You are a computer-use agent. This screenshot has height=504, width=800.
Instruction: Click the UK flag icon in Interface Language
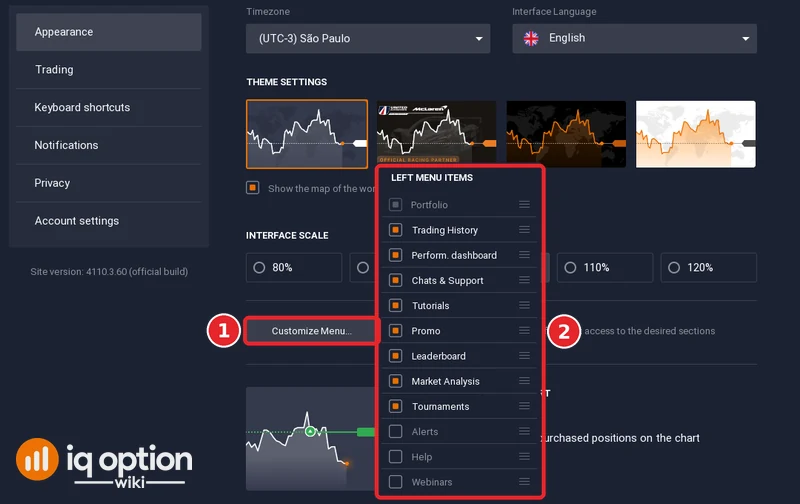531,38
